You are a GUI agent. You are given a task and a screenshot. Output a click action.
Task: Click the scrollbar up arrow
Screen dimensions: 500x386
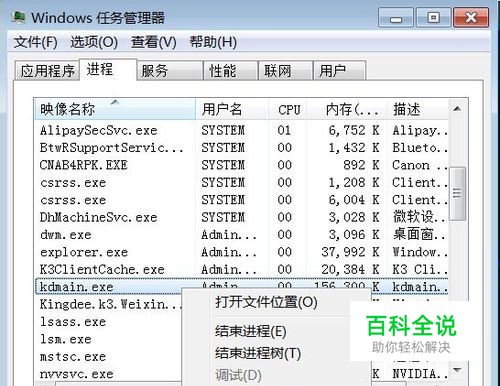coord(457,109)
